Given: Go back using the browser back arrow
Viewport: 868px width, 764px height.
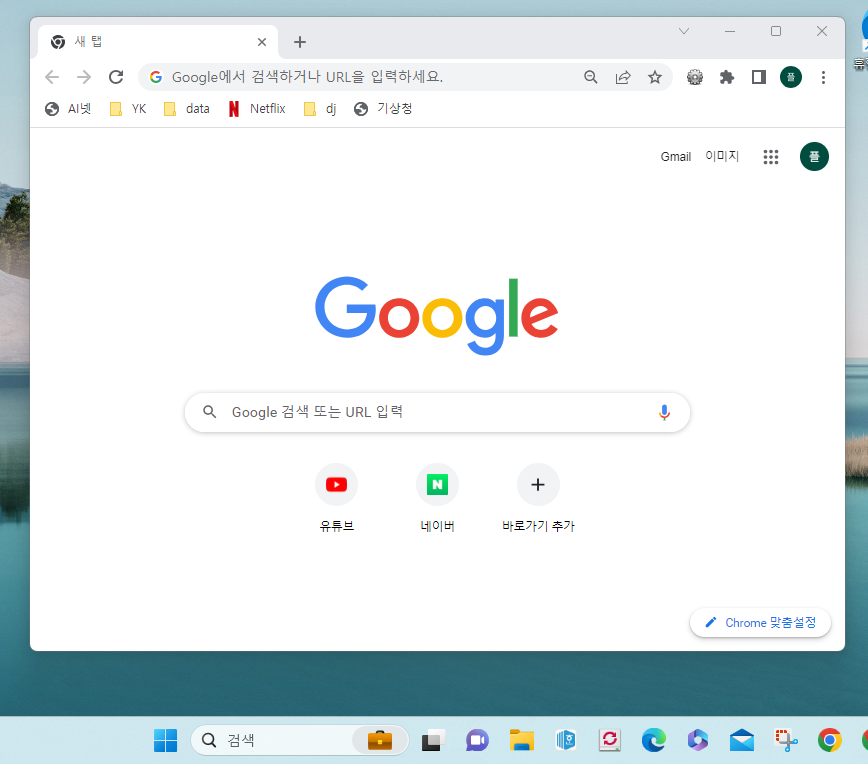Looking at the screenshot, I should tap(52, 77).
